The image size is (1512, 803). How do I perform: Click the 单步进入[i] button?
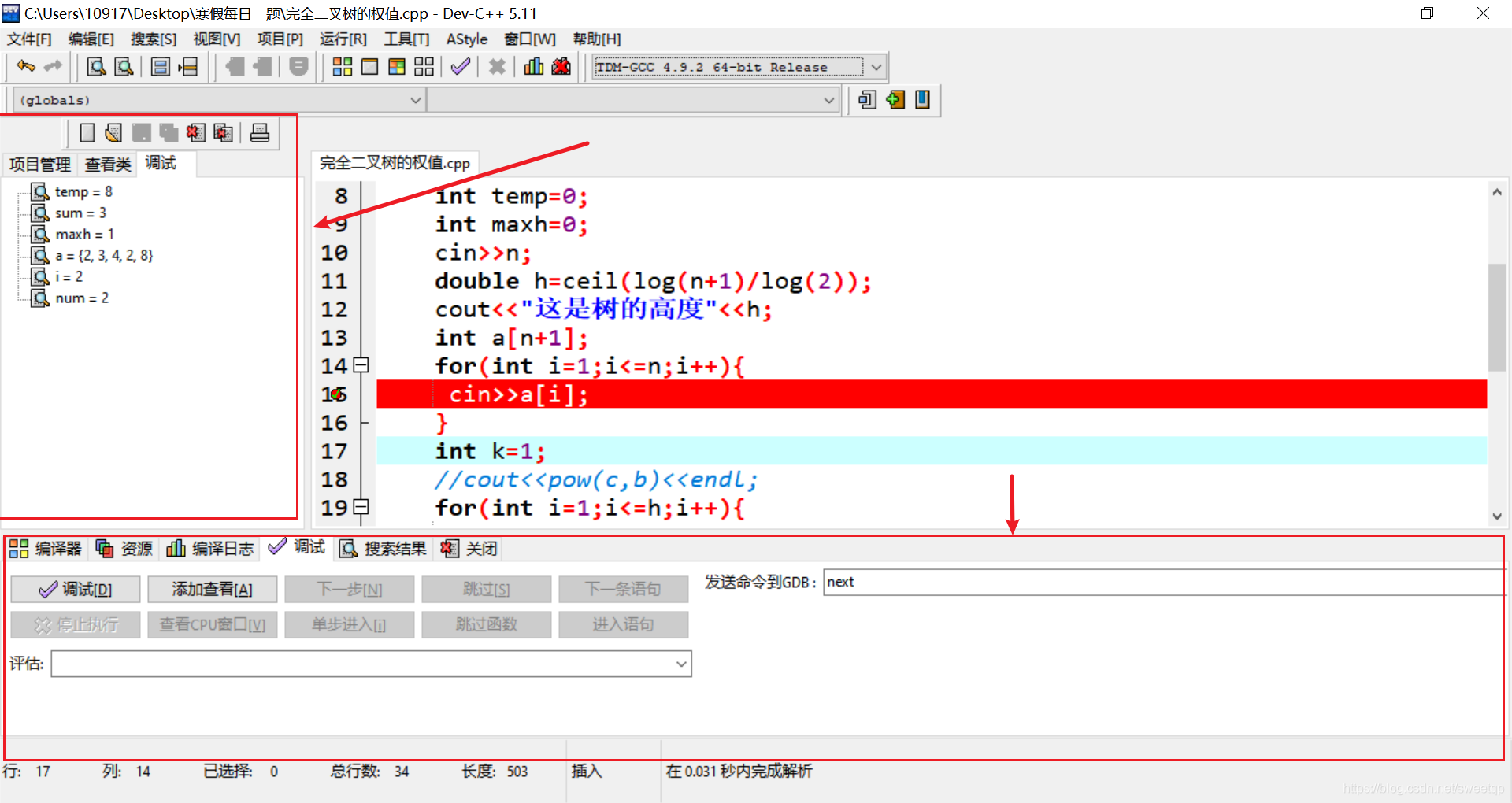tap(349, 625)
